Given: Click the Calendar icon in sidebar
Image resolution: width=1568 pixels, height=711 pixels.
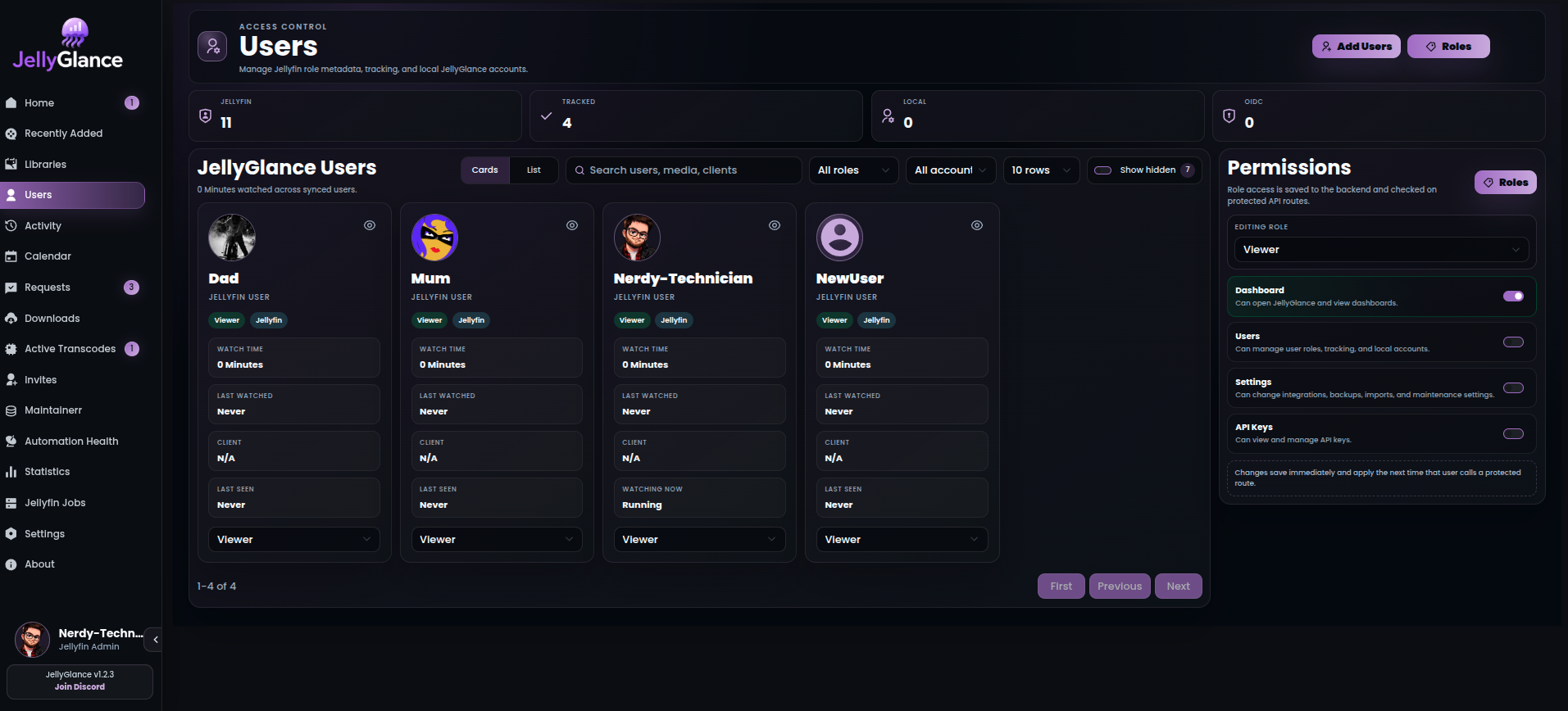Looking at the screenshot, I should 11,256.
